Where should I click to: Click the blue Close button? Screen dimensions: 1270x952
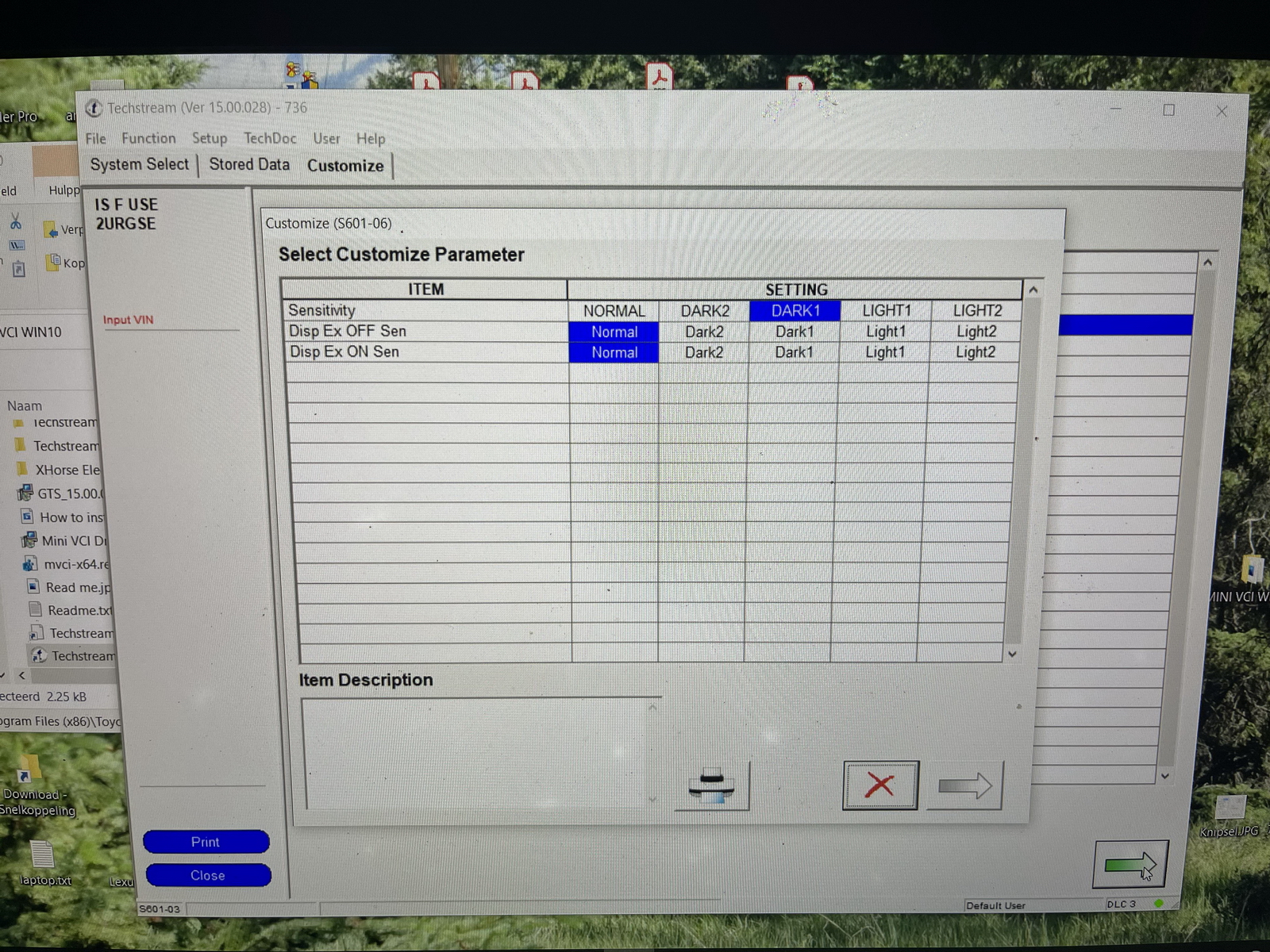(207, 875)
